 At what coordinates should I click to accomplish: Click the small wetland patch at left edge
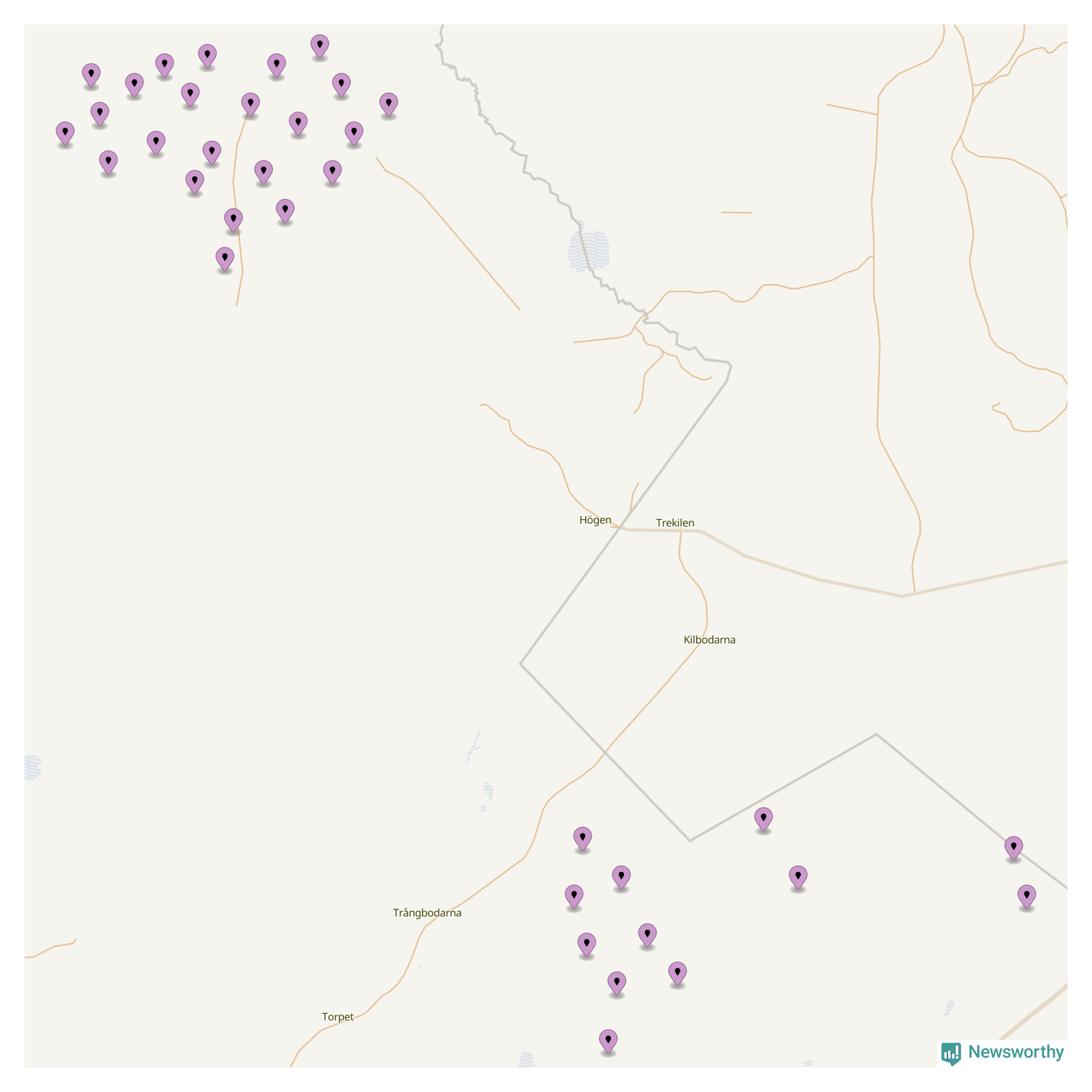(x=33, y=767)
